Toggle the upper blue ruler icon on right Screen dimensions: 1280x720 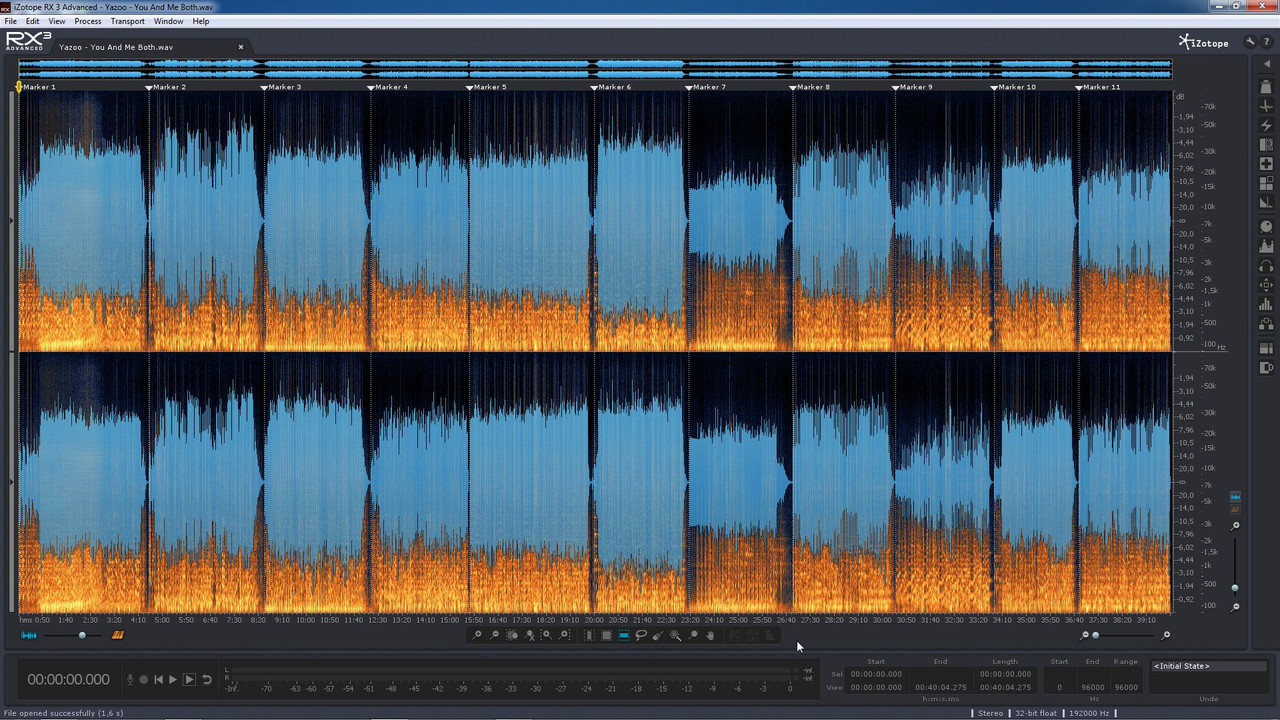click(x=1235, y=497)
